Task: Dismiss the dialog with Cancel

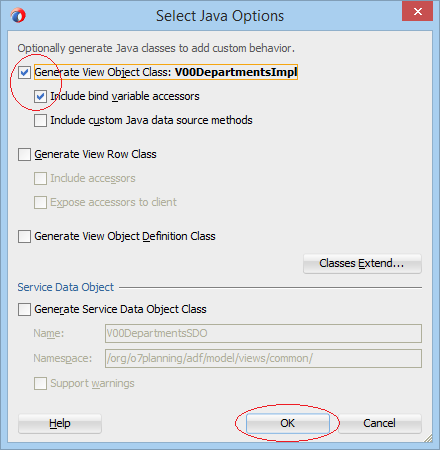Action: tap(380, 423)
